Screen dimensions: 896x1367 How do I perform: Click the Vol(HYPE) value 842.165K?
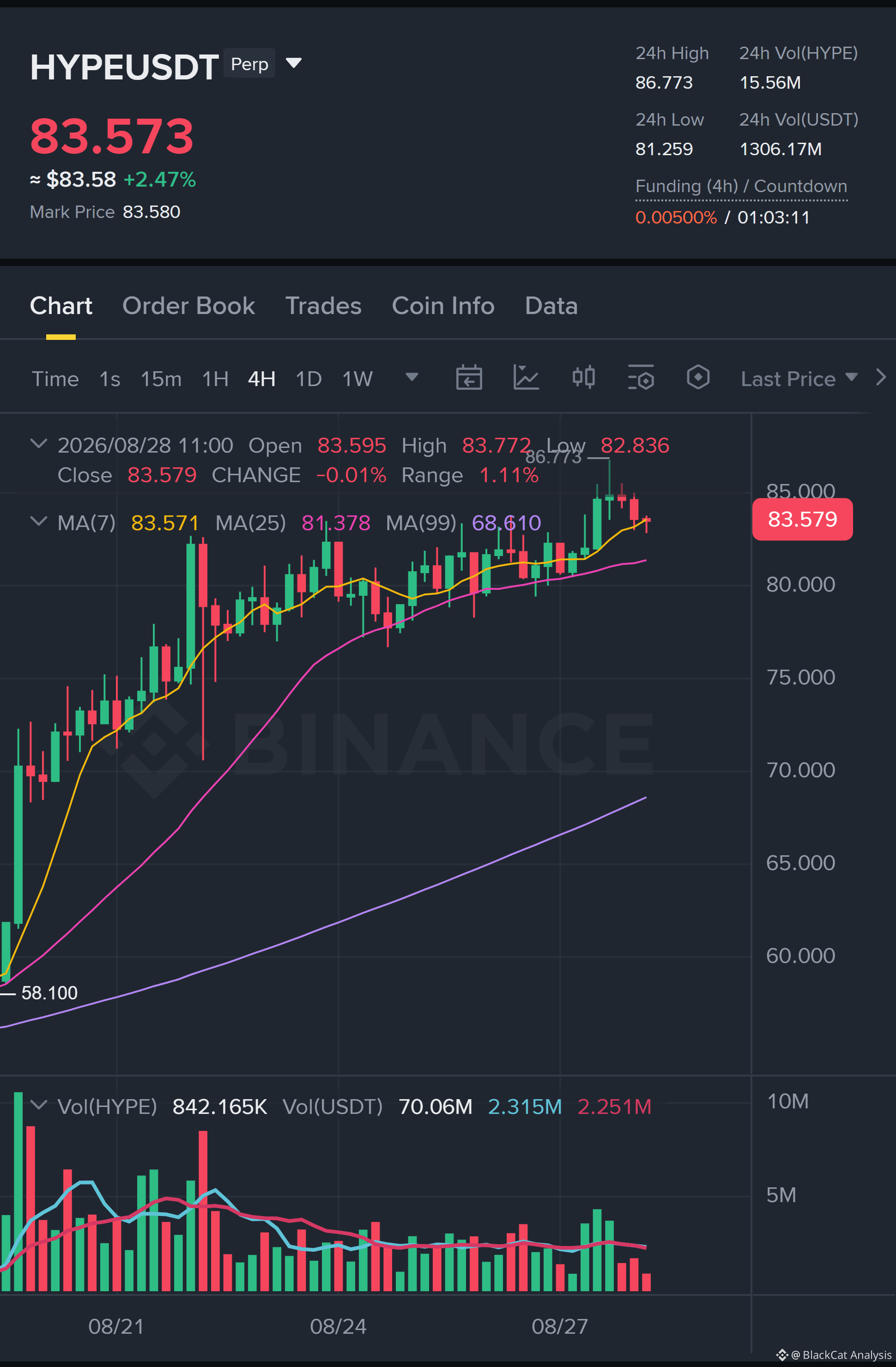(x=219, y=1106)
